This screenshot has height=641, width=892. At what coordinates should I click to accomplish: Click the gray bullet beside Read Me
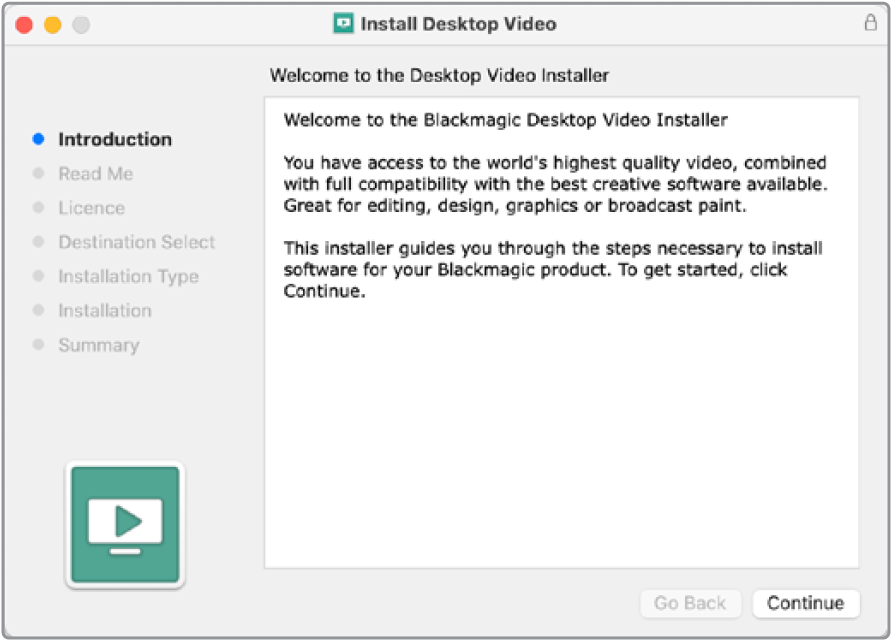[38, 174]
